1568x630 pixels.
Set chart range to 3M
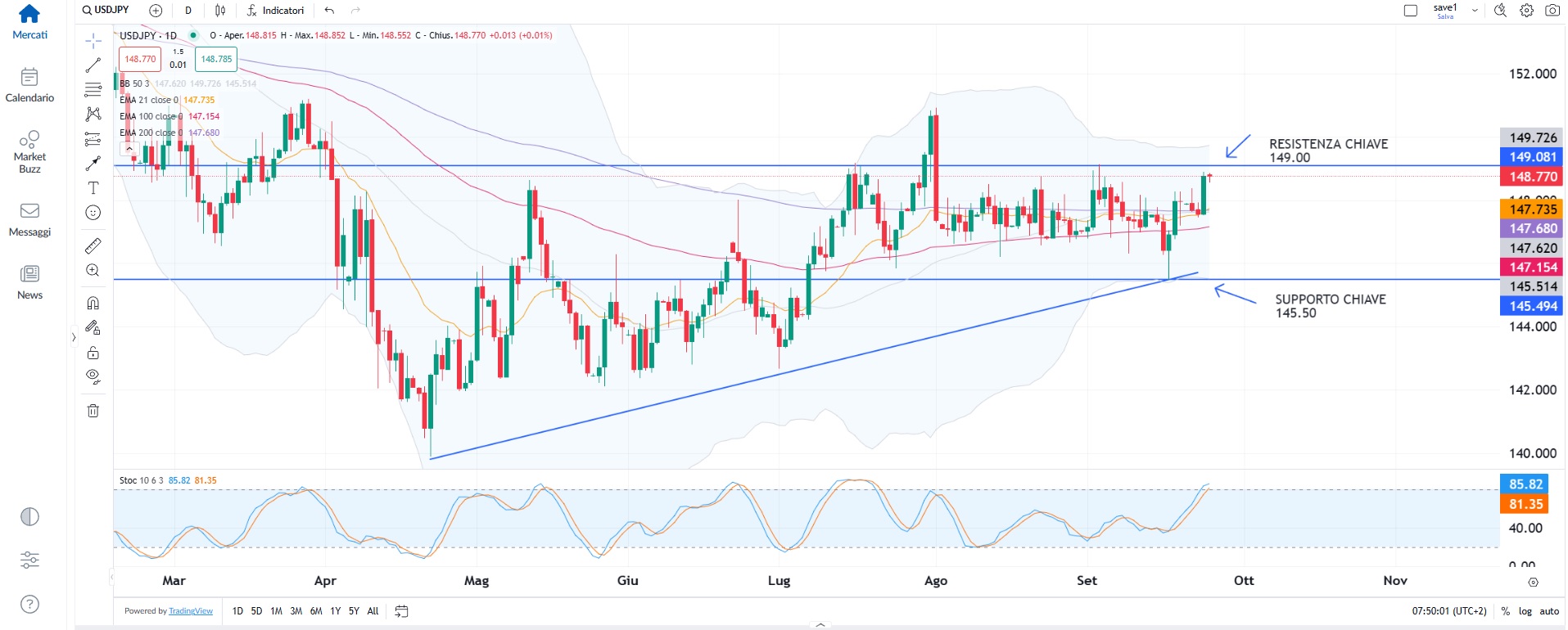click(x=296, y=611)
